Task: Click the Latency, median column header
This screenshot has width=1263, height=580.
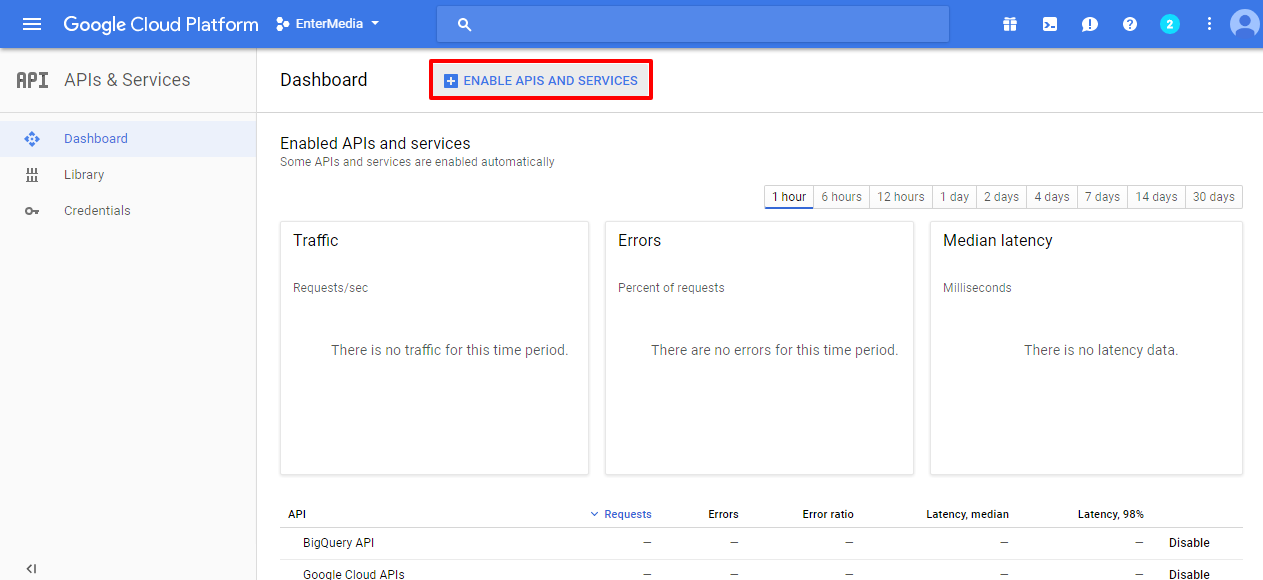Action: click(x=968, y=514)
